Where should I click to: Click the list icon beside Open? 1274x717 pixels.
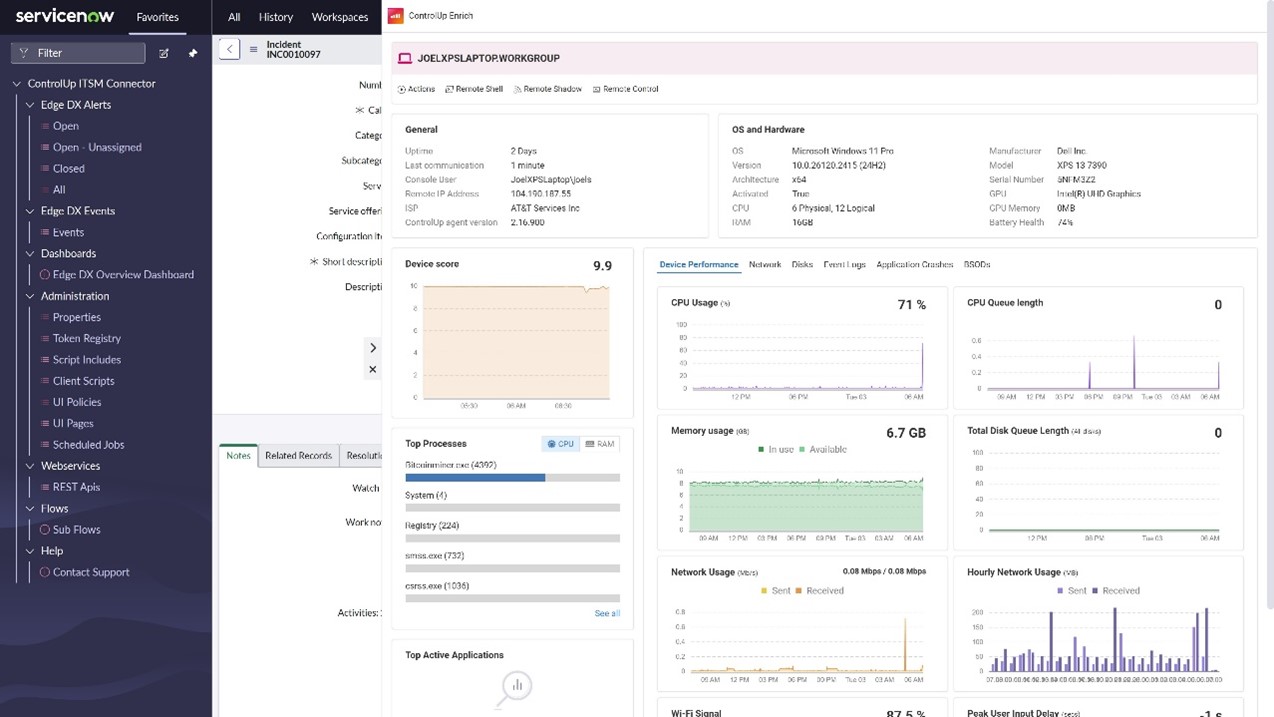[x=44, y=126]
